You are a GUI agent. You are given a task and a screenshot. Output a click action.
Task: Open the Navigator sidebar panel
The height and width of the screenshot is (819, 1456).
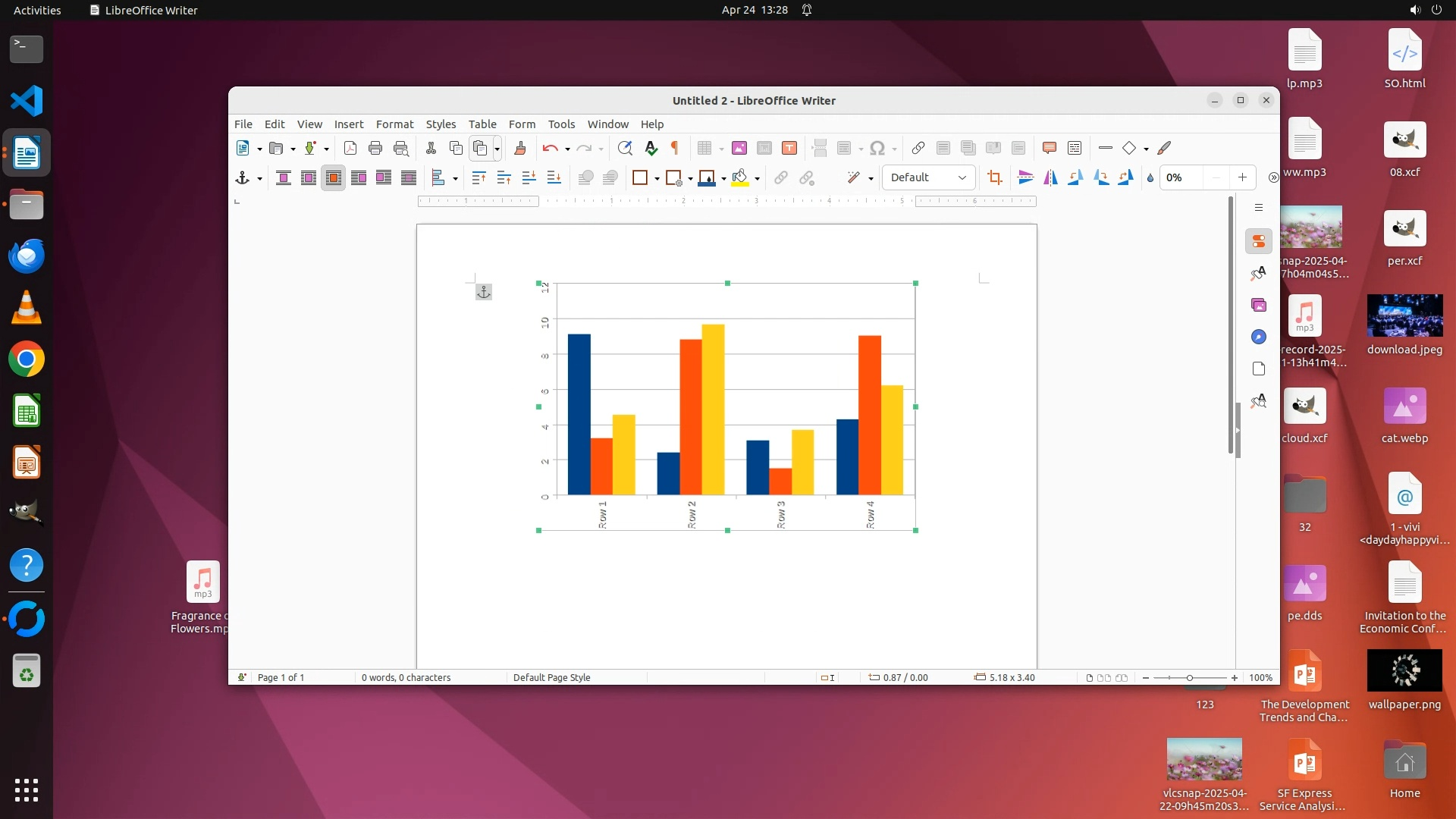1259,337
